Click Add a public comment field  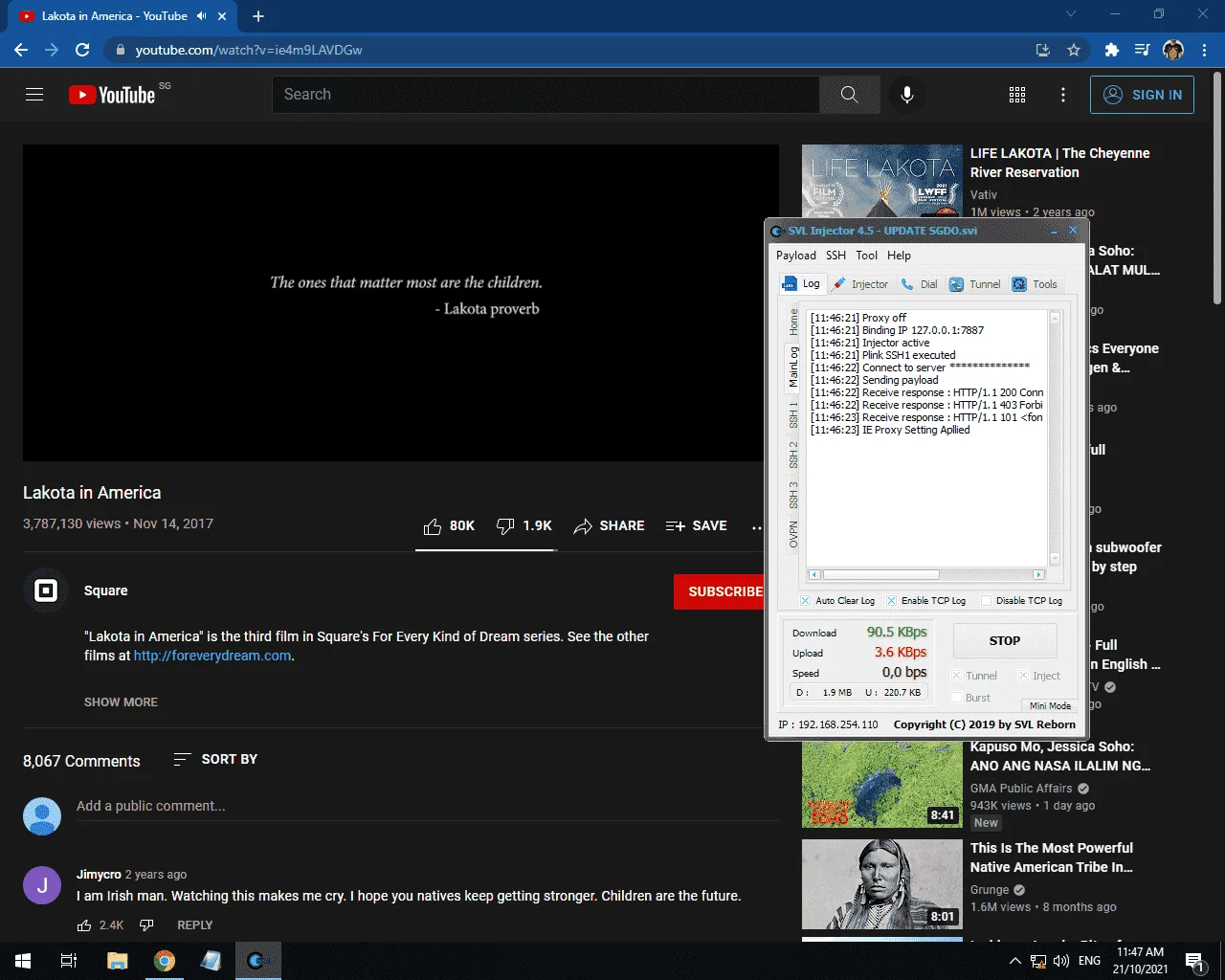pyautogui.click(x=427, y=806)
